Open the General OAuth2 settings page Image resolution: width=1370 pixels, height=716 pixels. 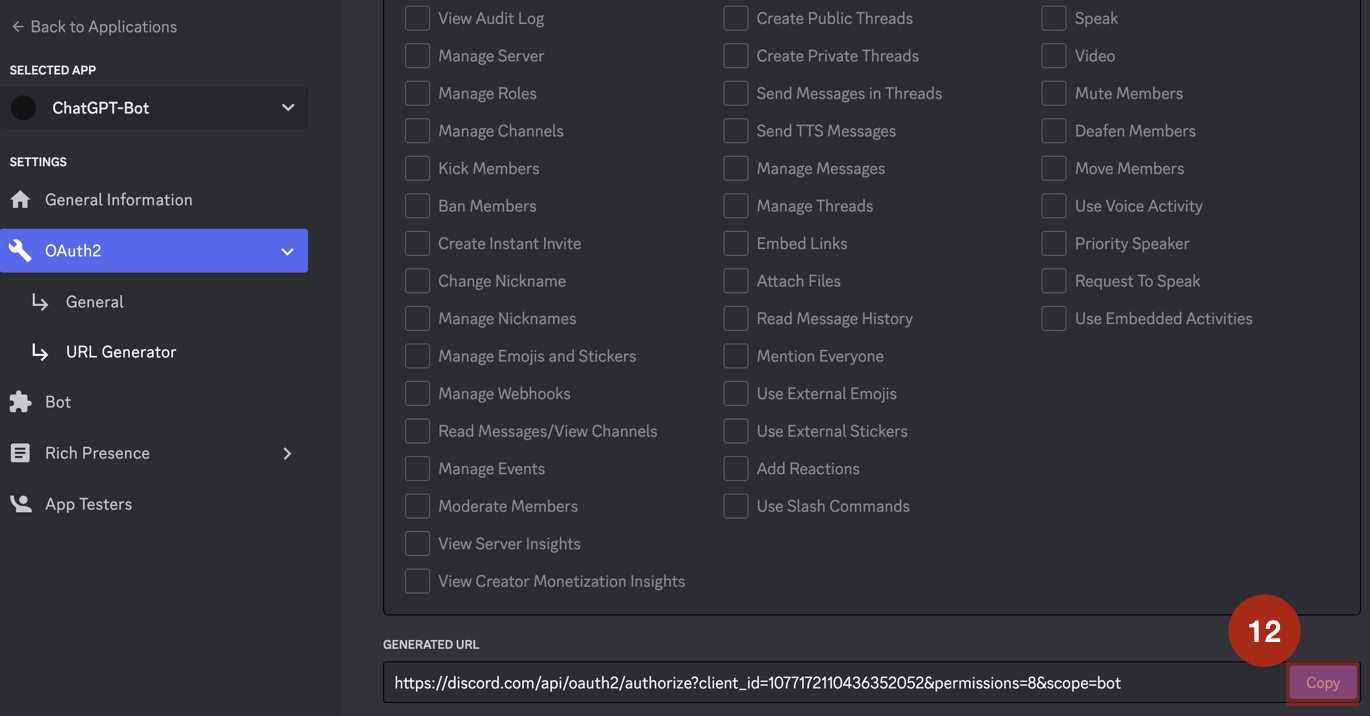point(95,302)
